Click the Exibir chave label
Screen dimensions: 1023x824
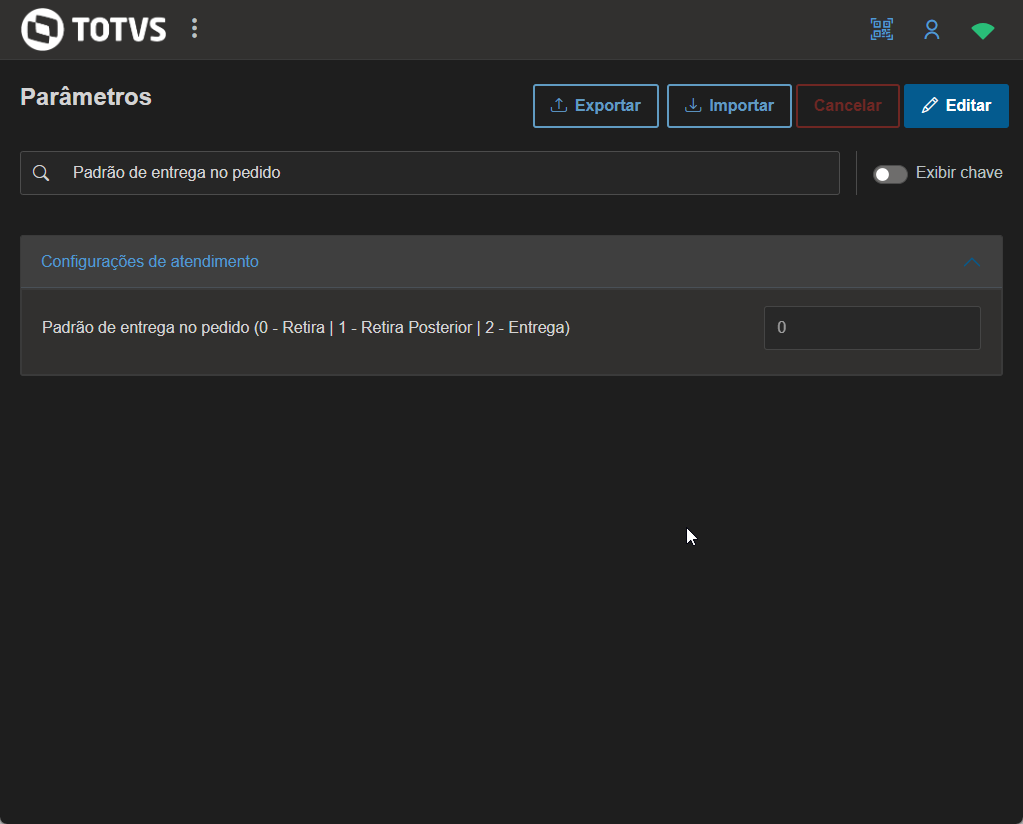(x=959, y=173)
